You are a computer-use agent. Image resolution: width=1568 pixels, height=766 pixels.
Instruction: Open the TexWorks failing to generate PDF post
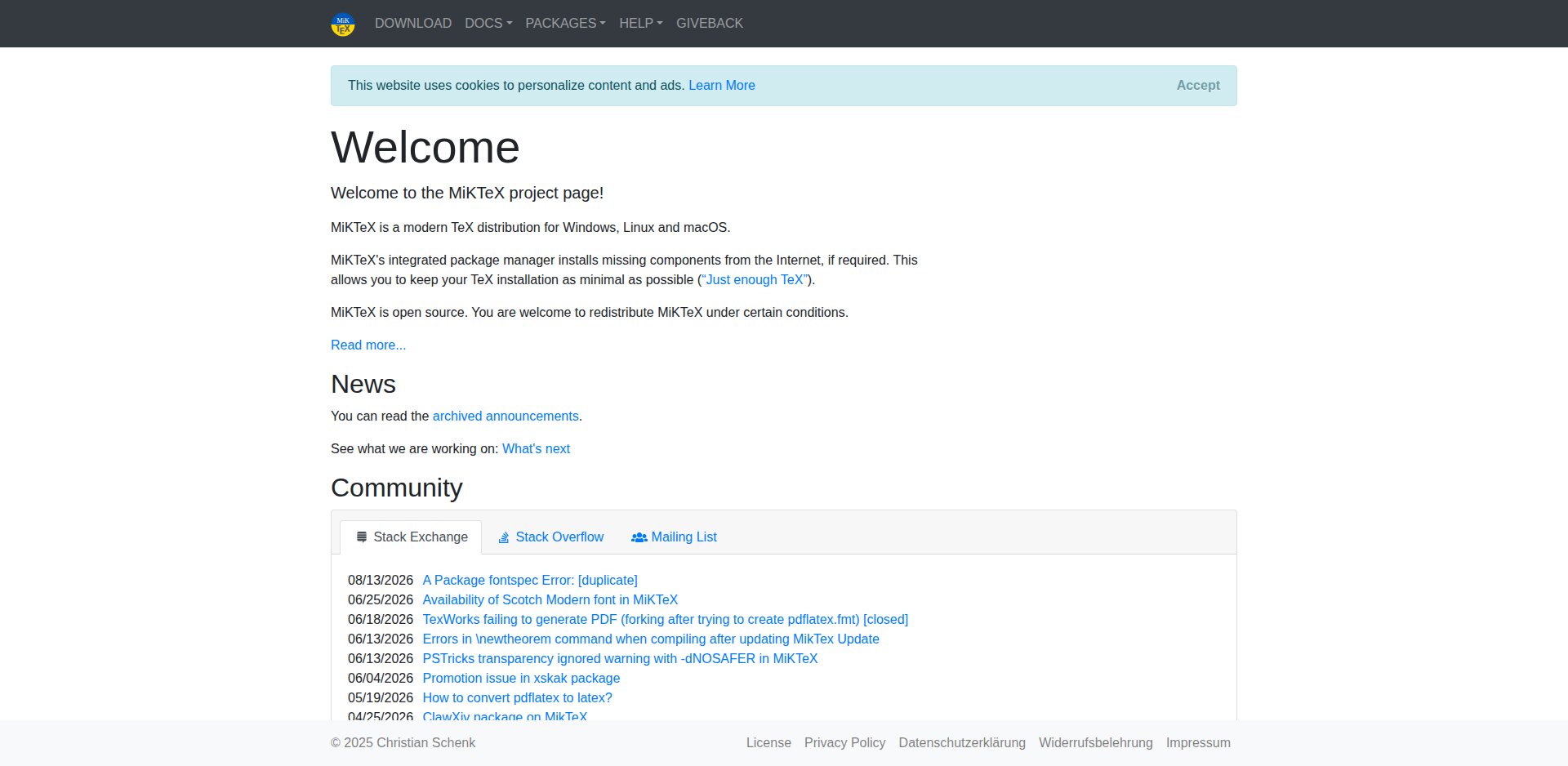(666, 619)
